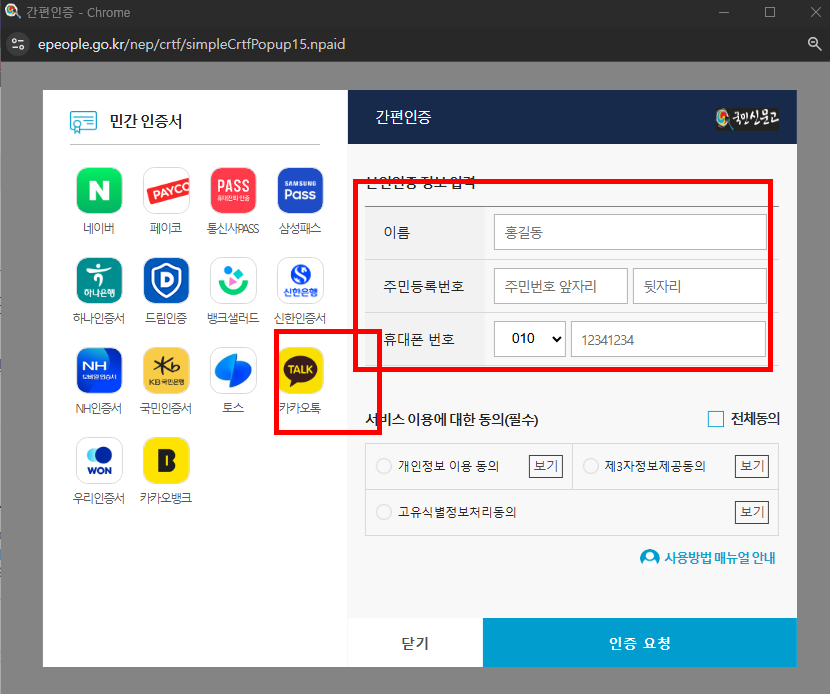The image size is (830, 694).
Task: Select the Naver certificate icon
Action: click(98, 190)
